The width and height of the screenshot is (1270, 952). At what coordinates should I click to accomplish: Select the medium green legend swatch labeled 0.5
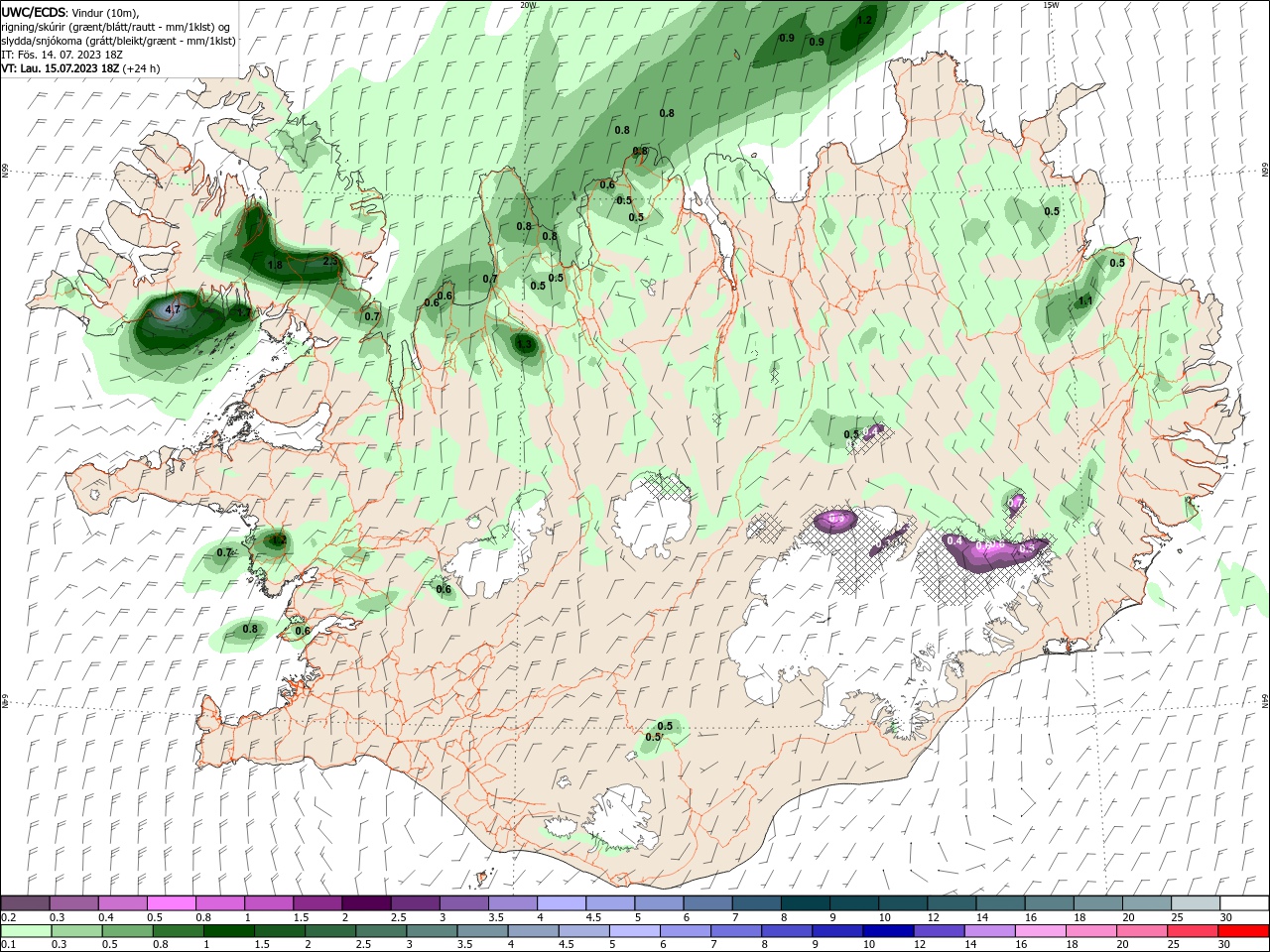(127, 931)
